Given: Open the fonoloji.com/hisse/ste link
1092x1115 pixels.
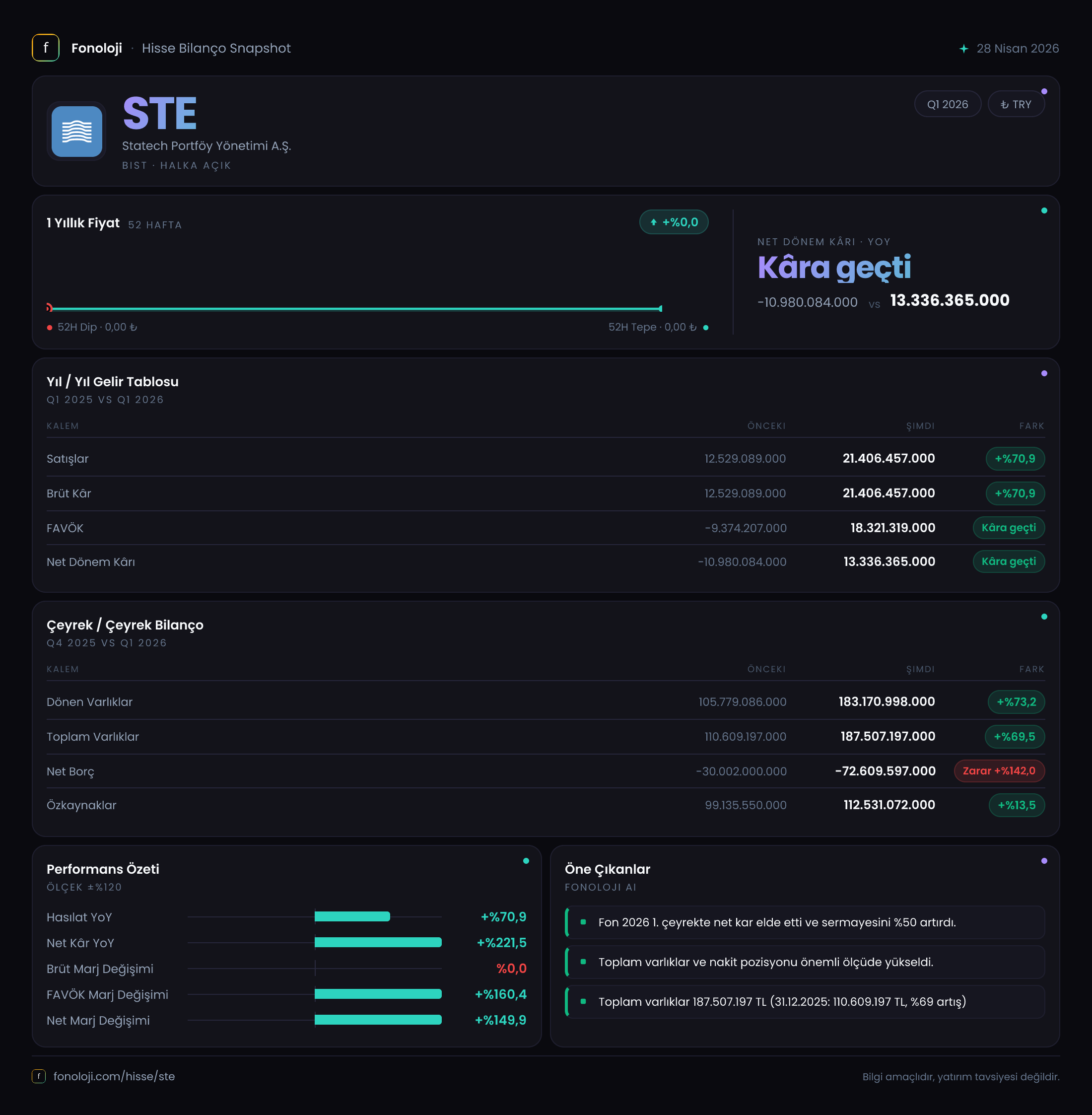Looking at the screenshot, I should click(x=114, y=1077).
